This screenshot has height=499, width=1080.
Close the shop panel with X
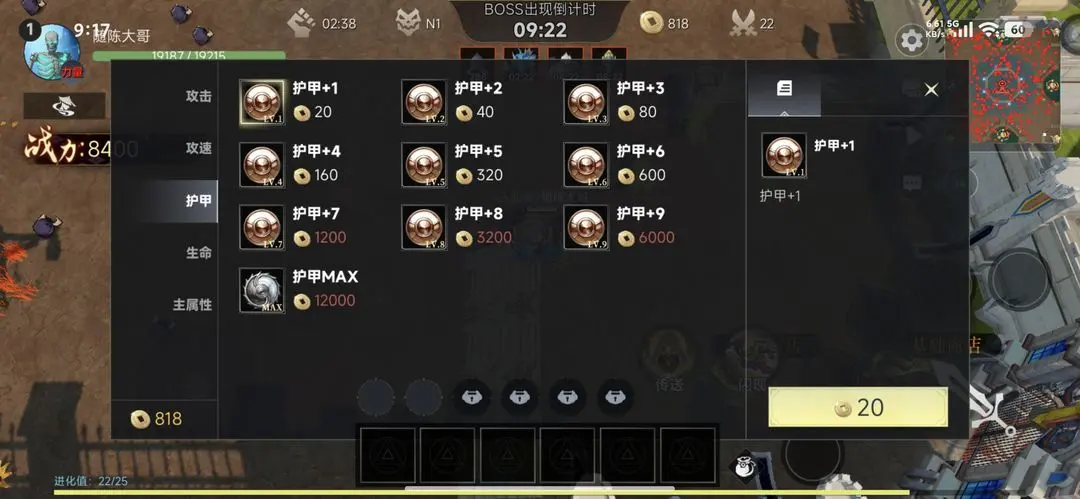[931, 90]
